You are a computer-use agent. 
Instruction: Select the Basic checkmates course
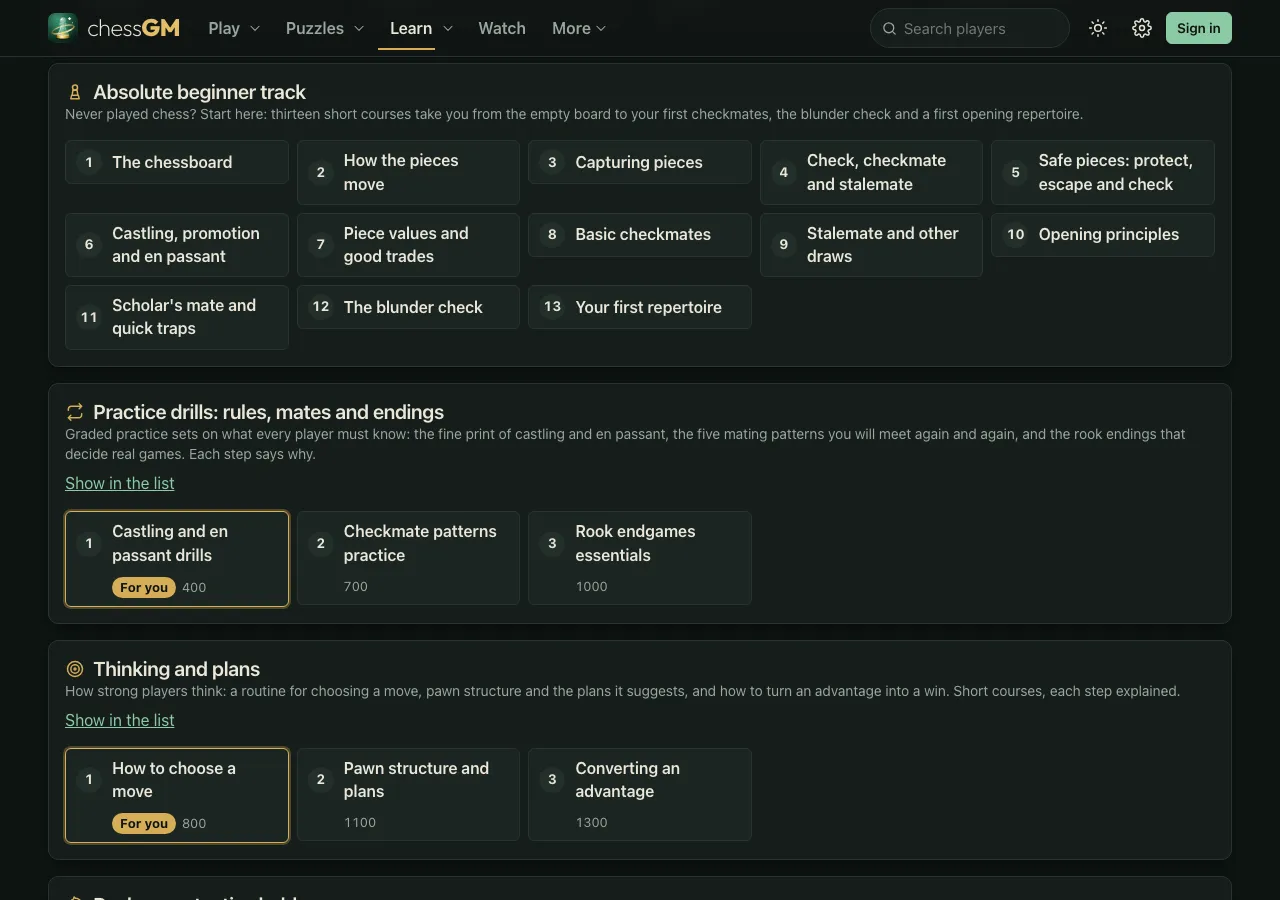(x=640, y=235)
